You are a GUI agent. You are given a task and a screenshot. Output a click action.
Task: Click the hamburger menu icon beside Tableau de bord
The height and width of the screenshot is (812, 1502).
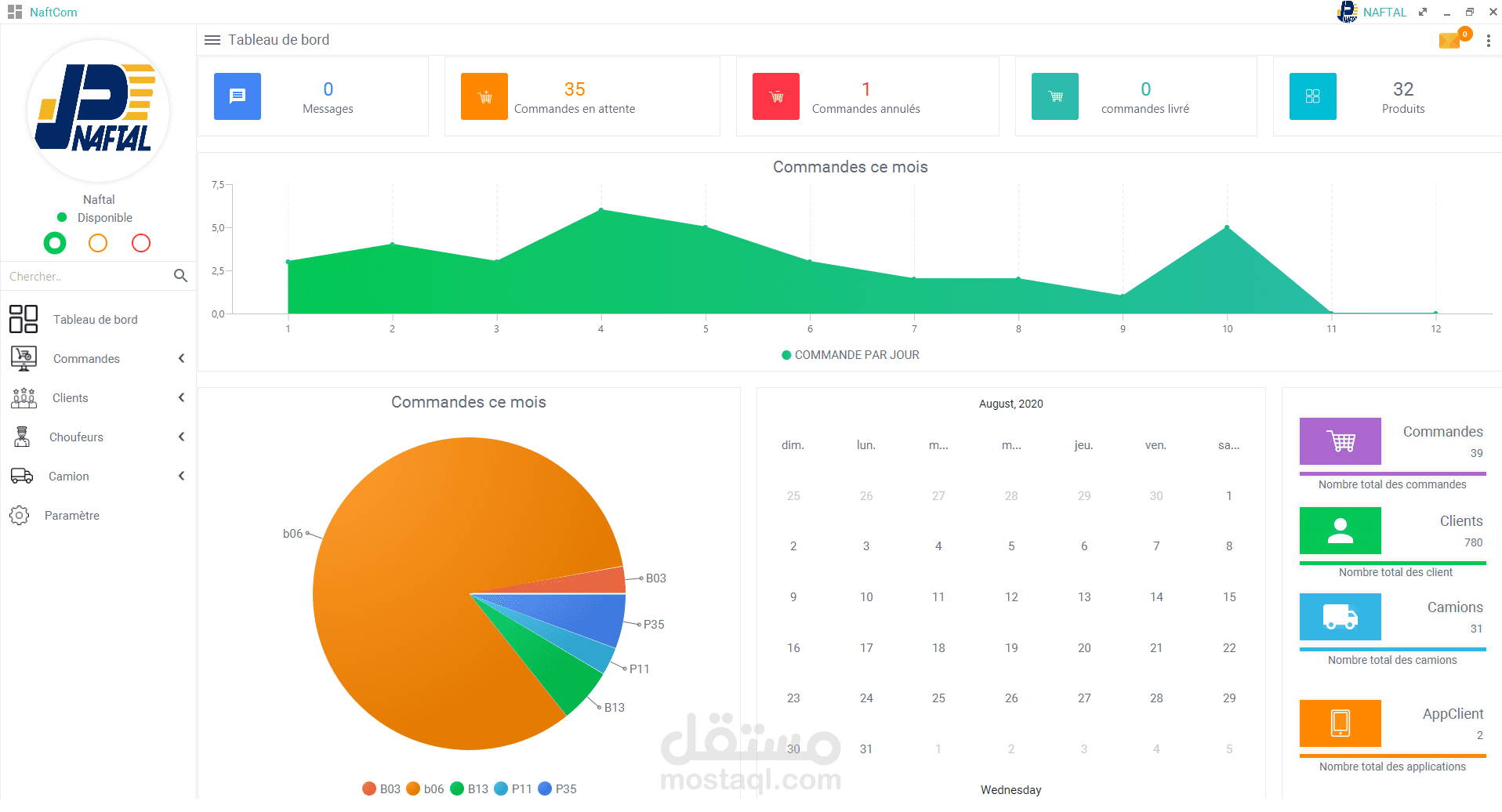(212, 40)
